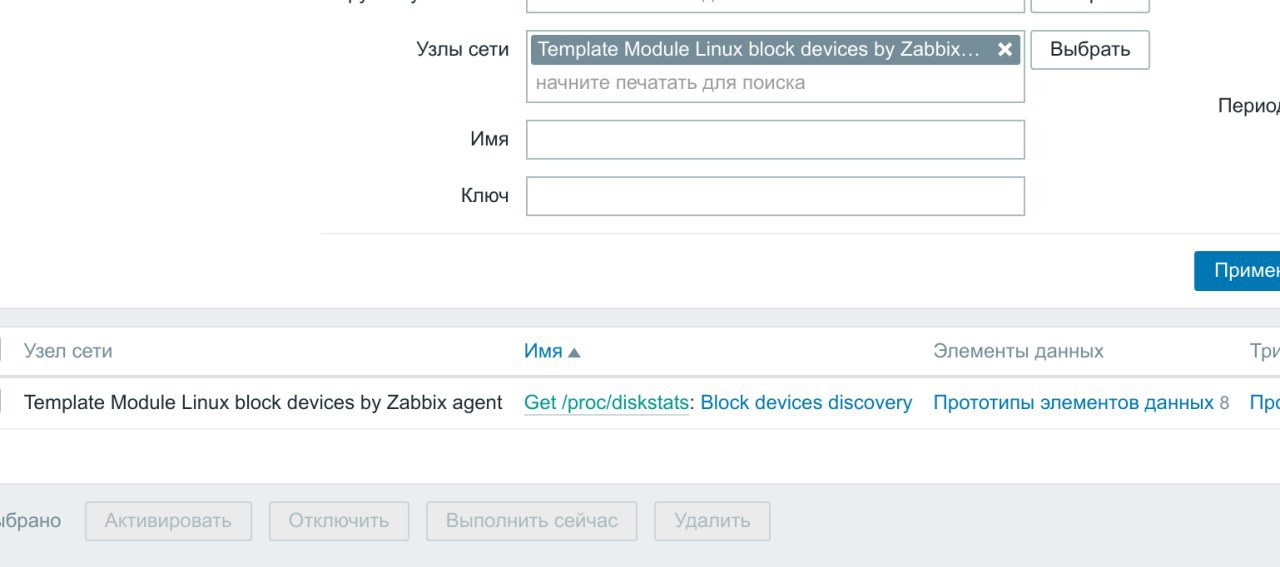Viewport: 1280px width, 567px height.
Task: Open the truncated 'Про…' link at row end
Action: (1265, 403)
